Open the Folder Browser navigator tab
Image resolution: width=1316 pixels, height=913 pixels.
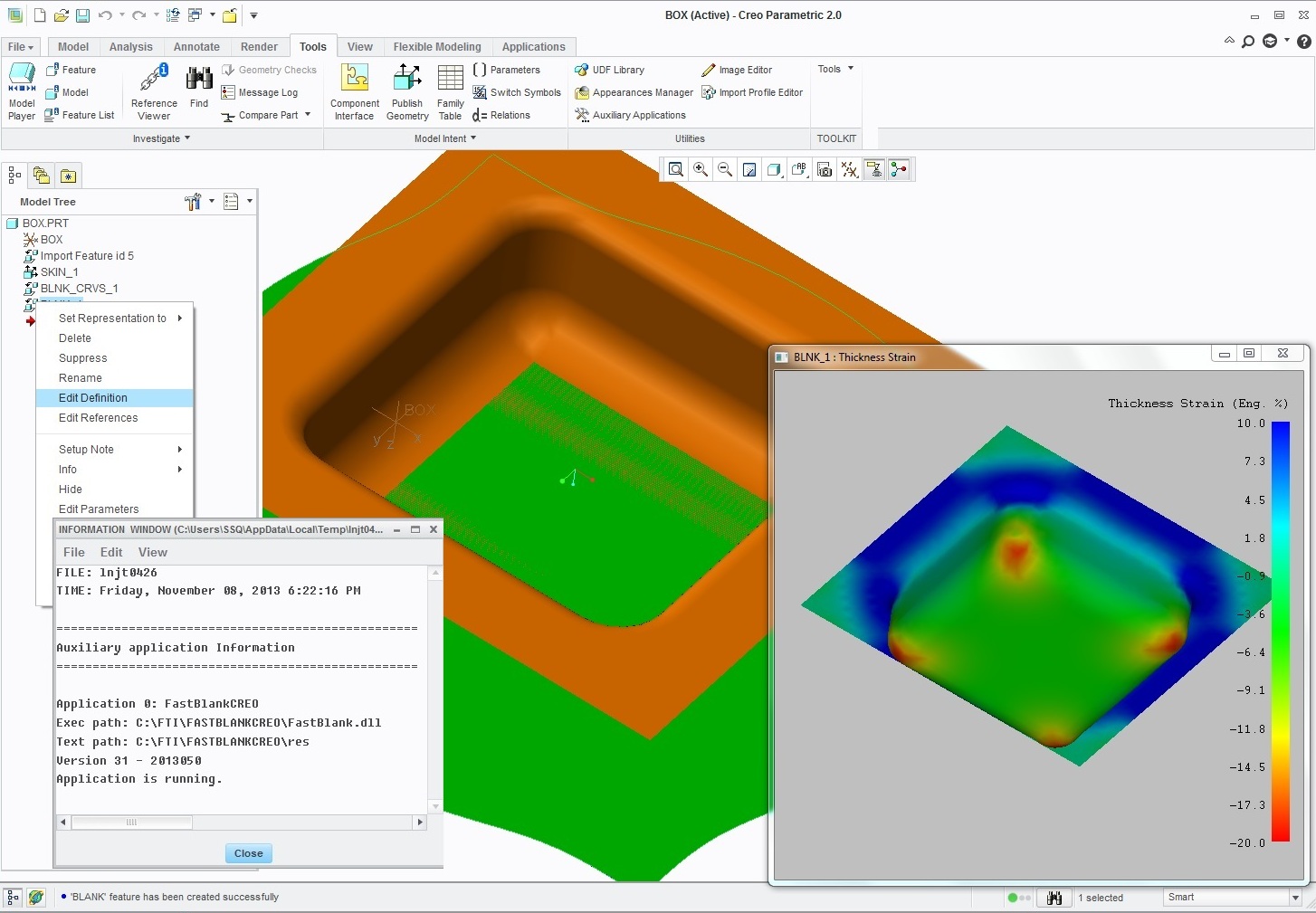coord(41,176)
